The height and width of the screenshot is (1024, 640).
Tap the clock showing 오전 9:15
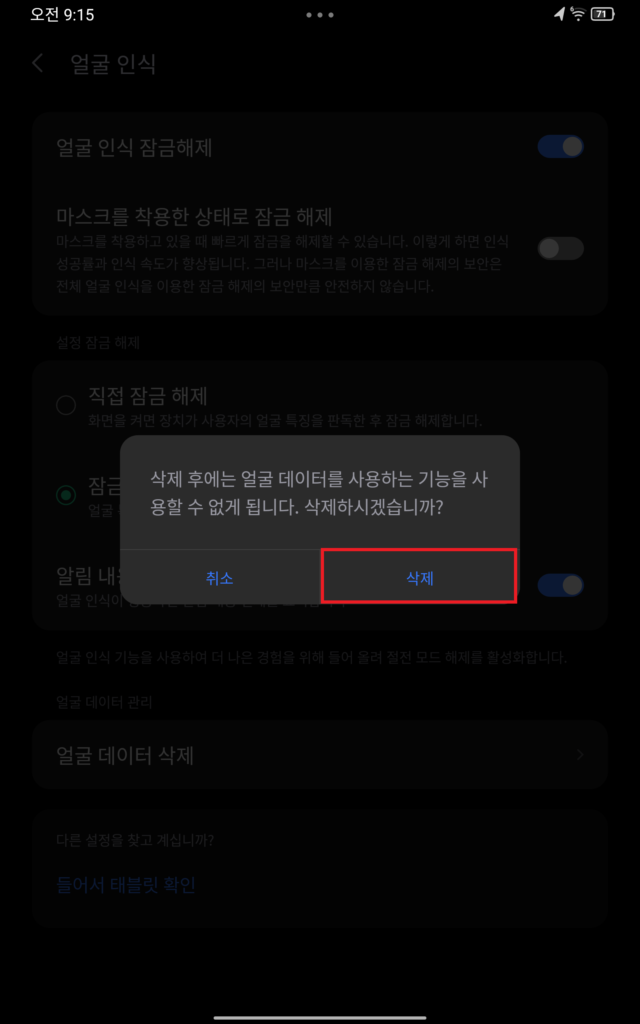pos(62,14)
